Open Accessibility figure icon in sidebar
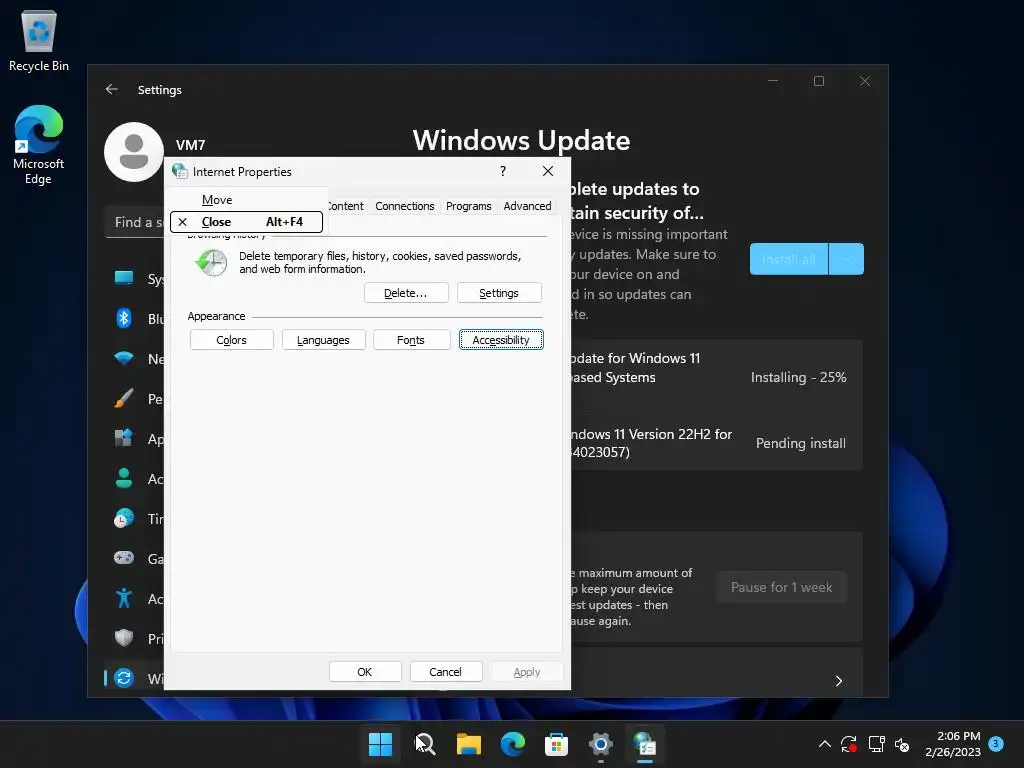The image size is (1024, 768). click(124, 598)
